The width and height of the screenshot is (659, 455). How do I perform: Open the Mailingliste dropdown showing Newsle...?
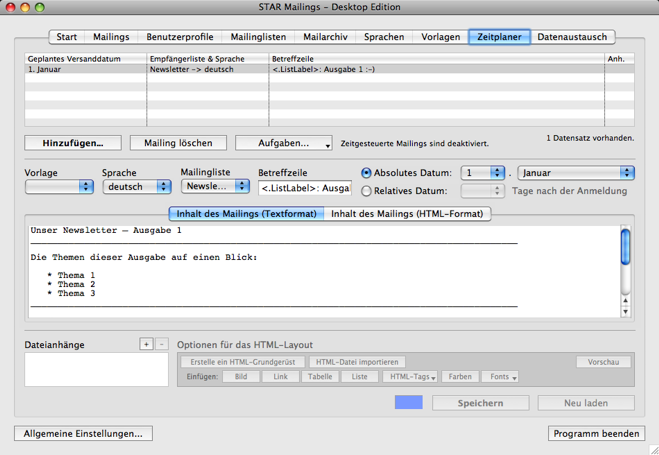click(x=215, y=186)
